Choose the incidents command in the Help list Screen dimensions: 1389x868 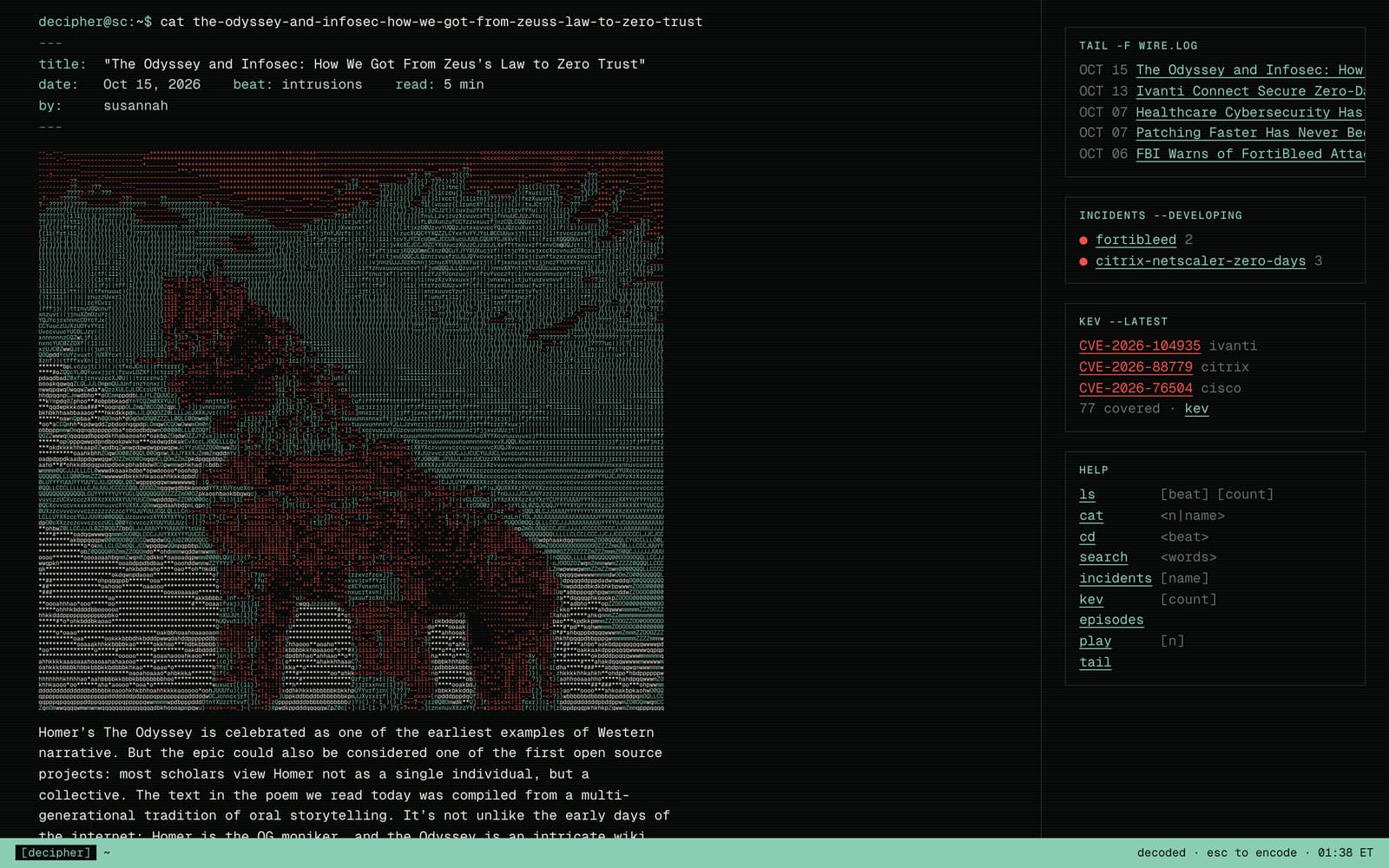1116,578
